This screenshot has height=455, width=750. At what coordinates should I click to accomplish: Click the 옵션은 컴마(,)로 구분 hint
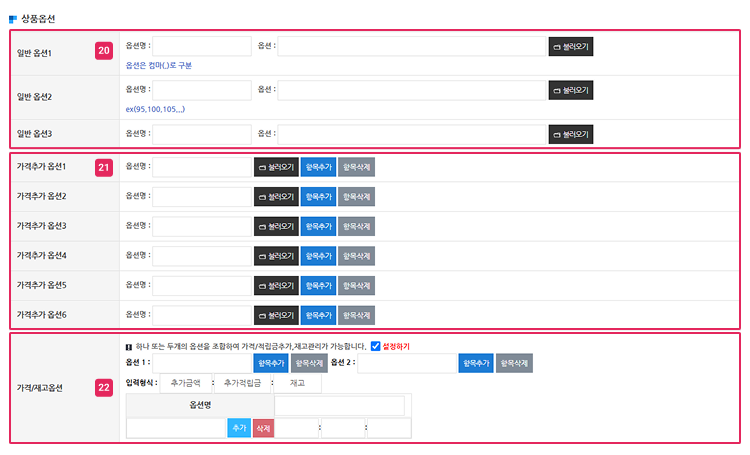[158, 65]
